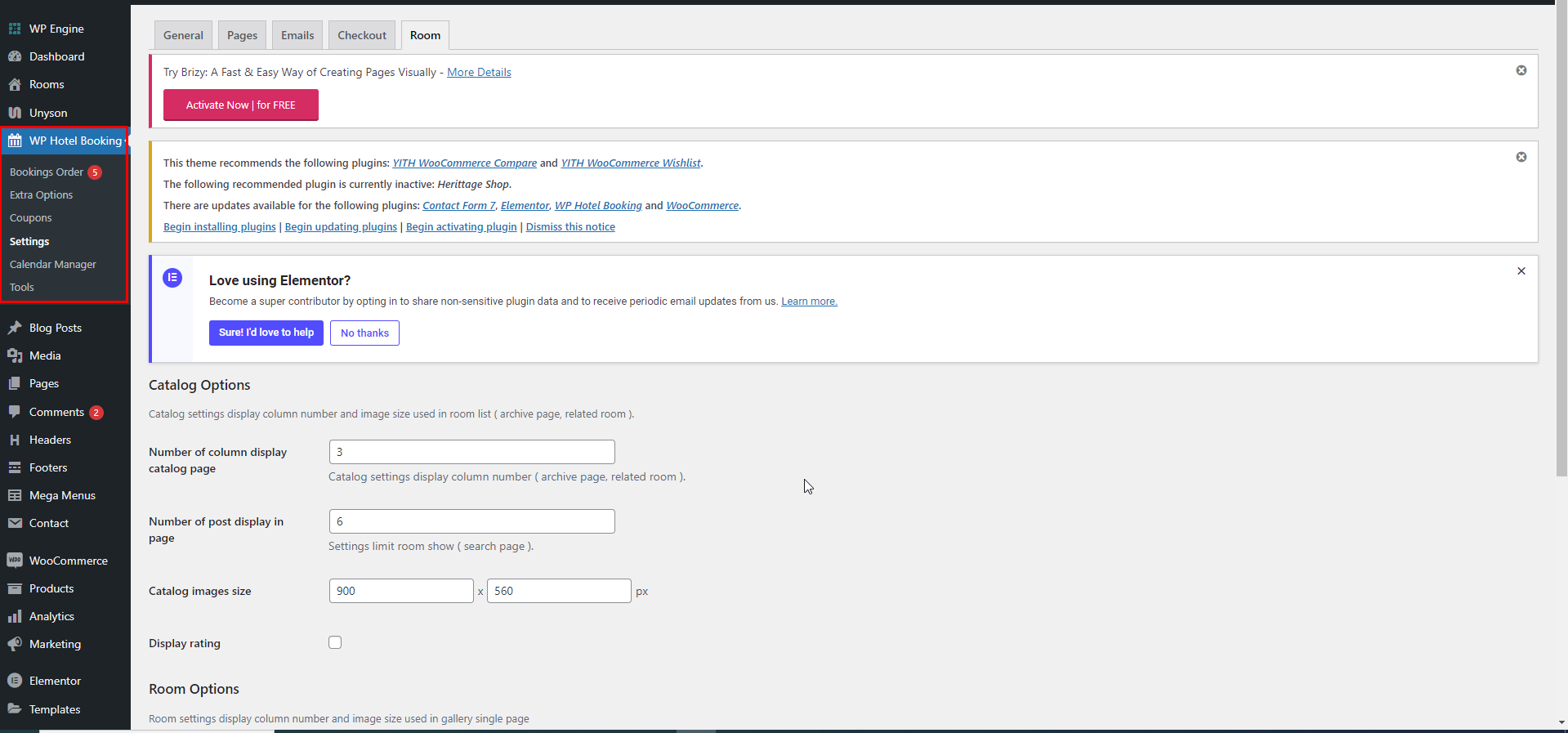Viewport: 1568px width, 733px height.
Task: Switch to the General settings tab
Action: [x=183, y=35]
